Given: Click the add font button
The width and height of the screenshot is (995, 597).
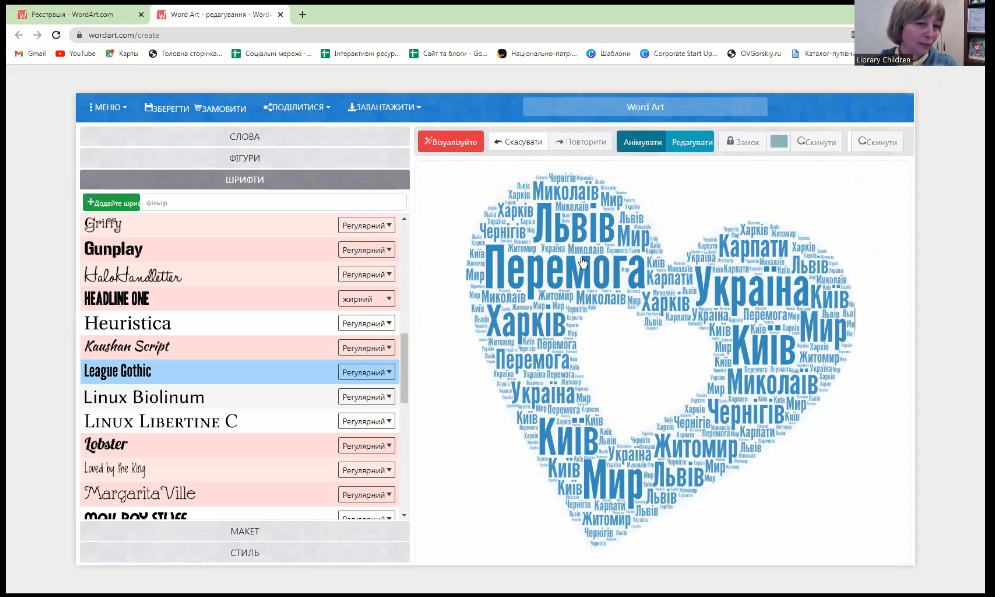Looking at the screenshot, I should click(111, 203).
